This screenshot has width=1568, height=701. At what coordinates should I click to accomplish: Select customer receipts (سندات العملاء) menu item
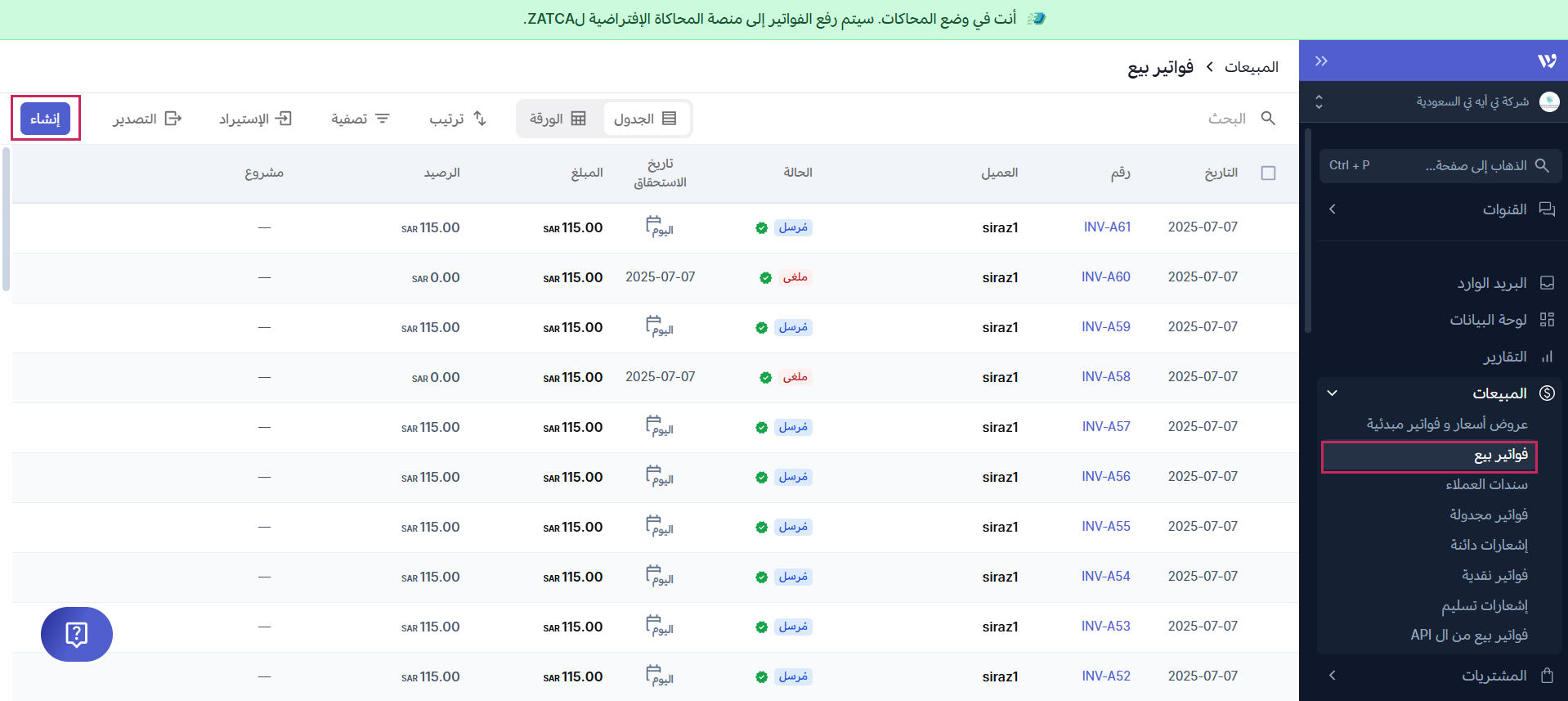pos(1486,484)
